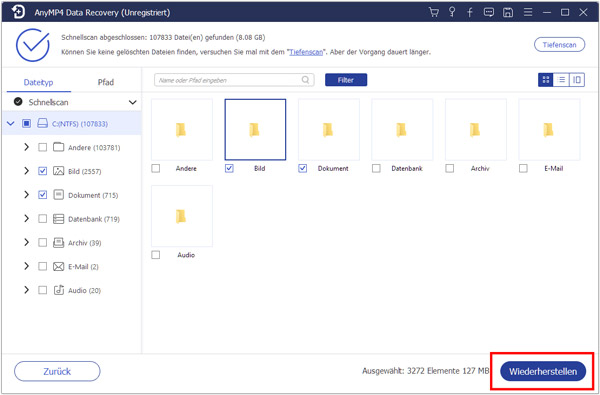Check the Archiv folder thumbnail checkbox
This screenshot has height=395, width=600.
(x=450, y=168)
